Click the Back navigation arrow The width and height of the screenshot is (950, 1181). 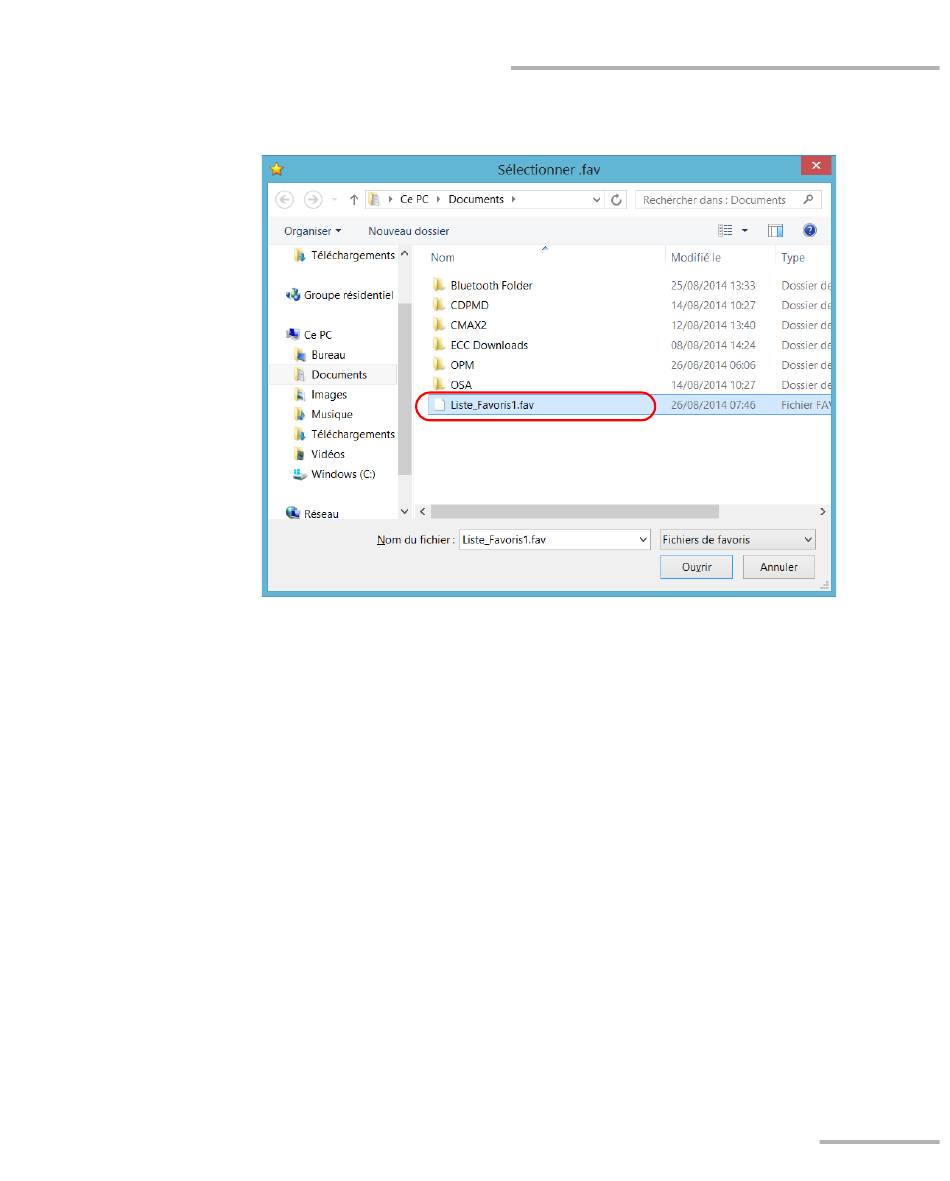coord(284,200)
